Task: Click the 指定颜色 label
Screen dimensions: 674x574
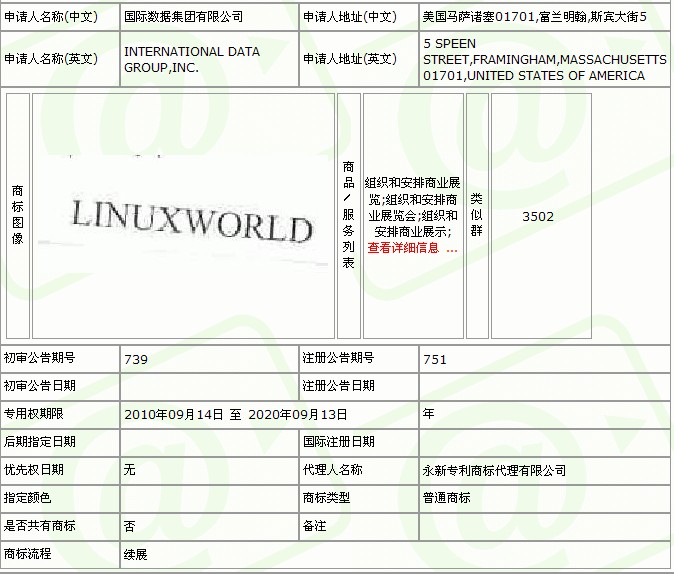Action: click(x=28, y=498)
